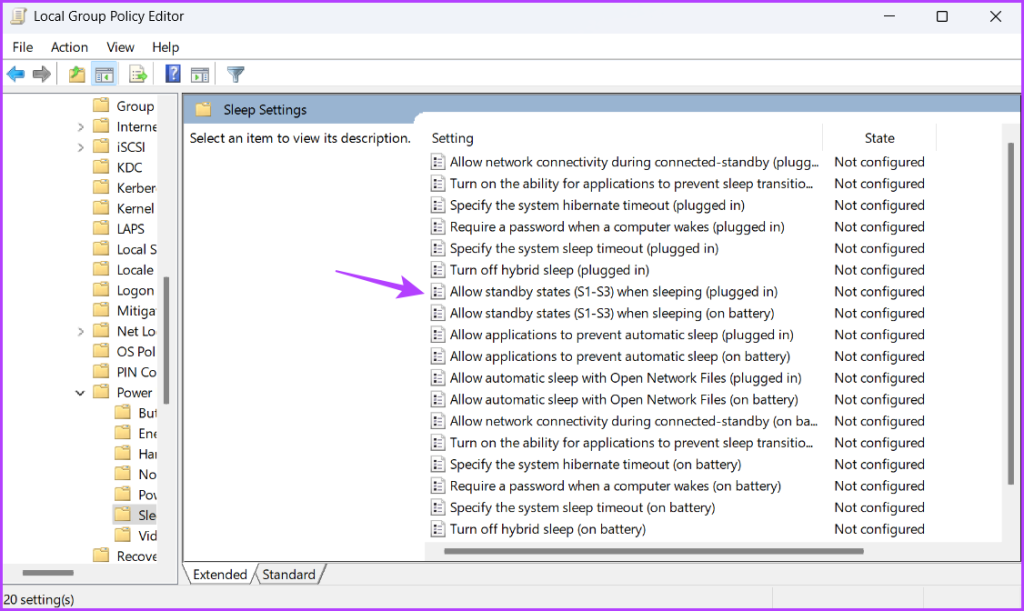Click the Filter funnel icon

click(x=235, y=74)
